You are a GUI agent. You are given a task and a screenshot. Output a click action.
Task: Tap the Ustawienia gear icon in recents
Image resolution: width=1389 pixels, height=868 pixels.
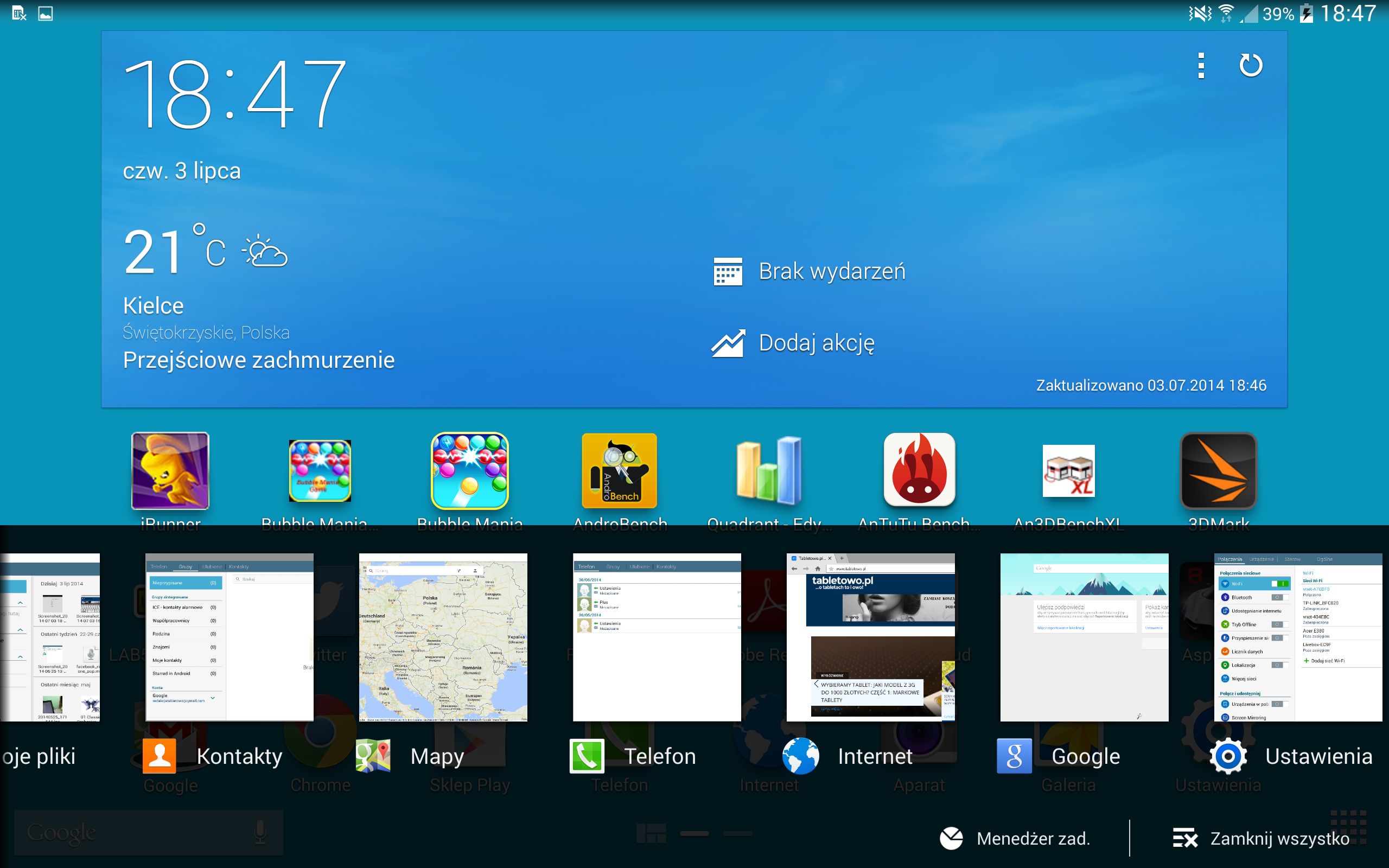[1228, 756]
